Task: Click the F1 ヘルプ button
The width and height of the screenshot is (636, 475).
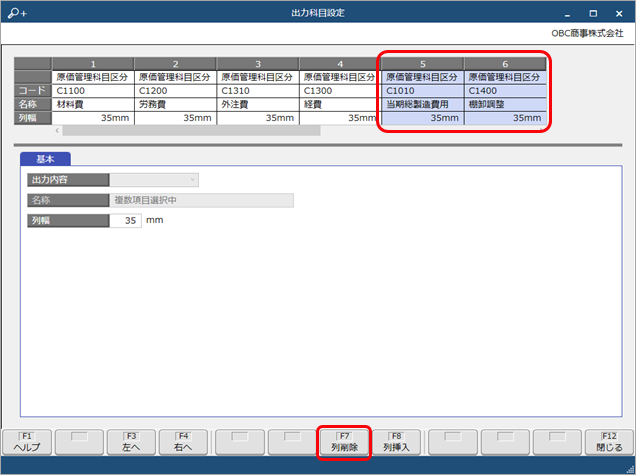Action: (27, 442)
